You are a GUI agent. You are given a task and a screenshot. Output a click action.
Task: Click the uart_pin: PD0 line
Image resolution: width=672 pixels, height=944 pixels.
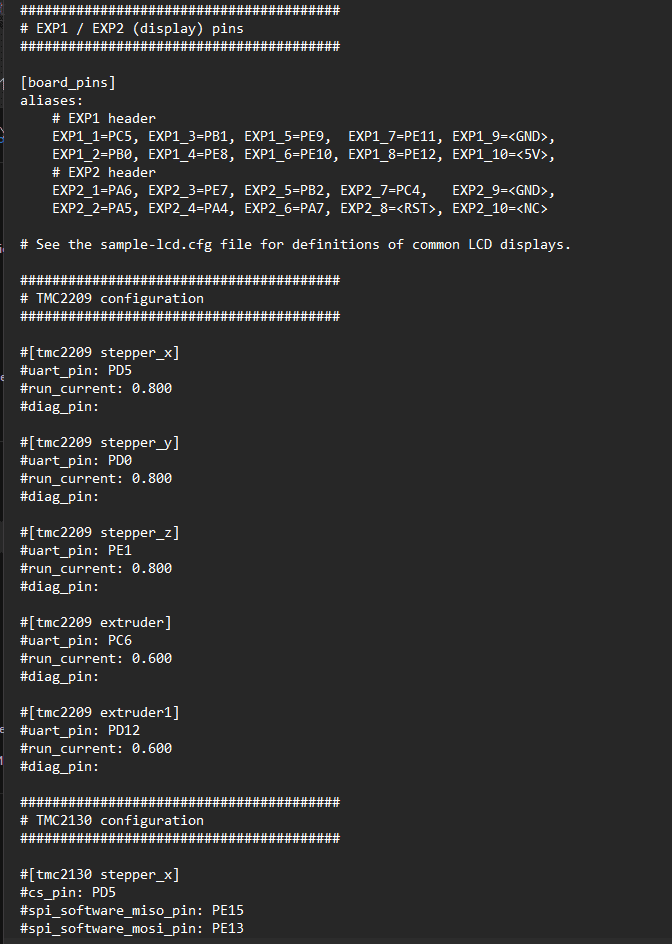pyautogui.click(x=76, y=461)
